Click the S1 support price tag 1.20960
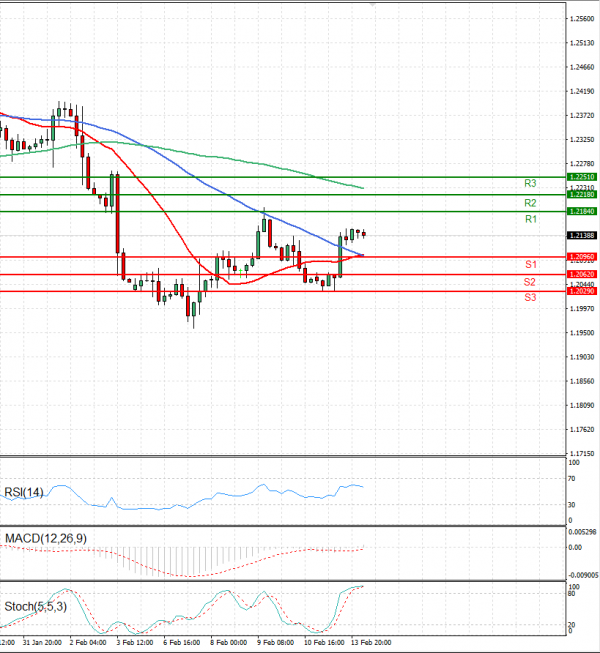 [583, 257]
